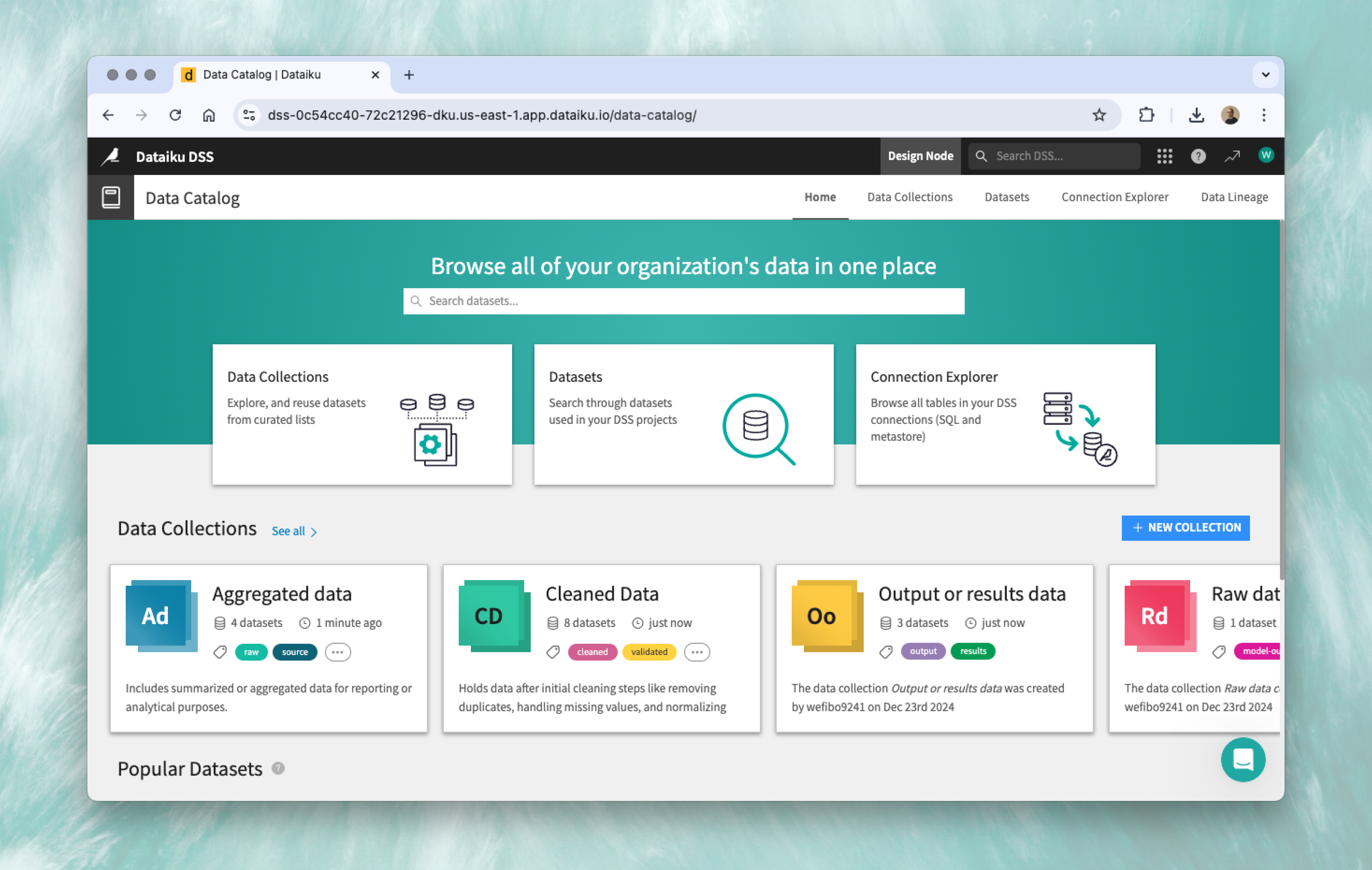The width and height of the screenshot is (1372, 870).
Task: Go to browser home page
Action: [x=209, y=115]
